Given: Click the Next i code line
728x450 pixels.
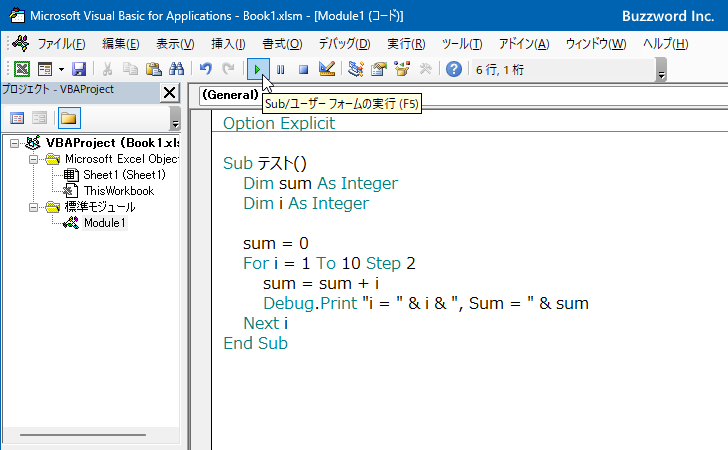Looking at the screenshot, I should tap(266, 323).
